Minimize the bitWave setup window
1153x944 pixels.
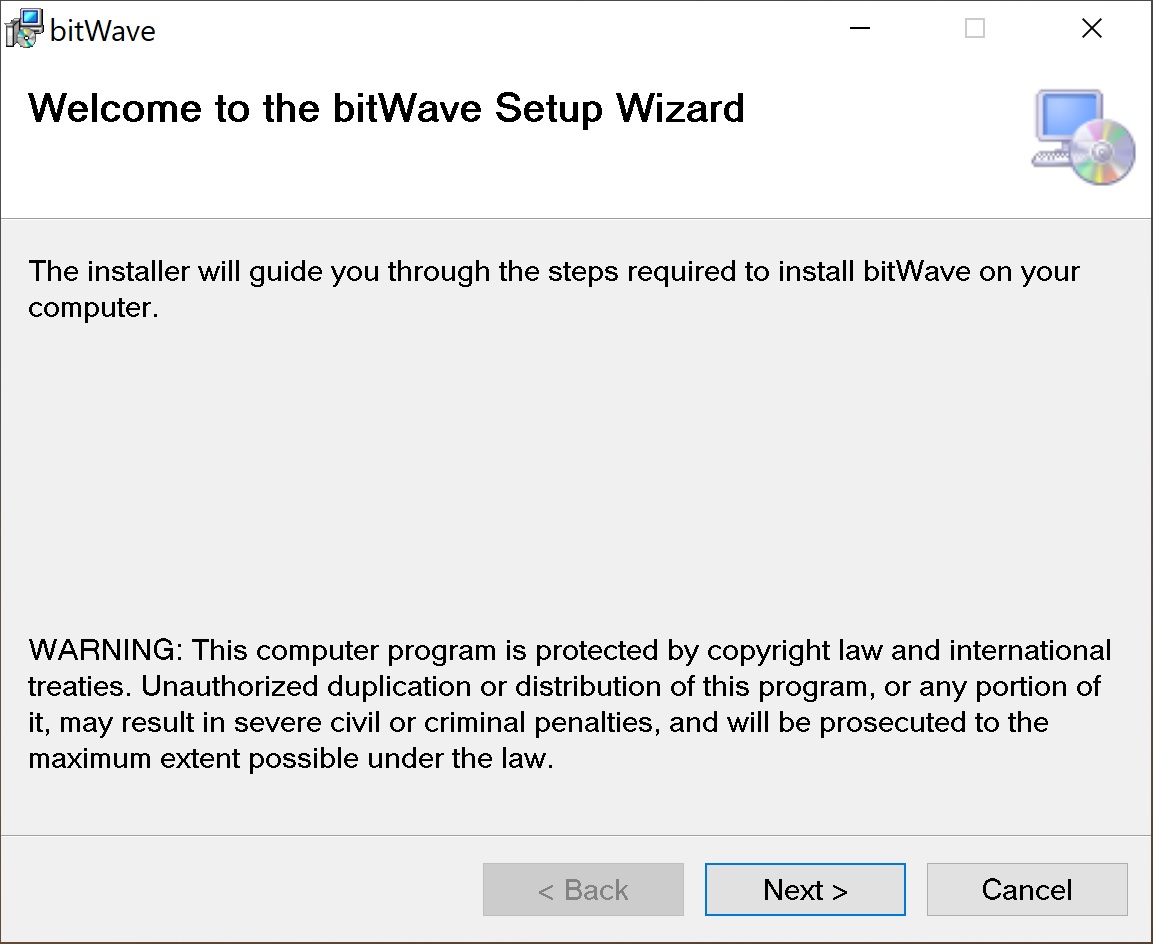point(859,29)
